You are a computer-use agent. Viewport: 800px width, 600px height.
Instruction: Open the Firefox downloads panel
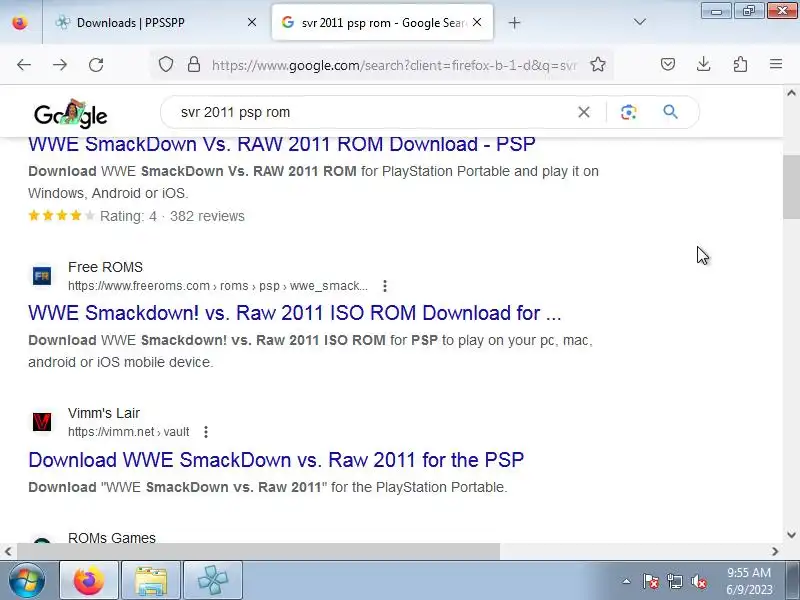tap(704, 64)
